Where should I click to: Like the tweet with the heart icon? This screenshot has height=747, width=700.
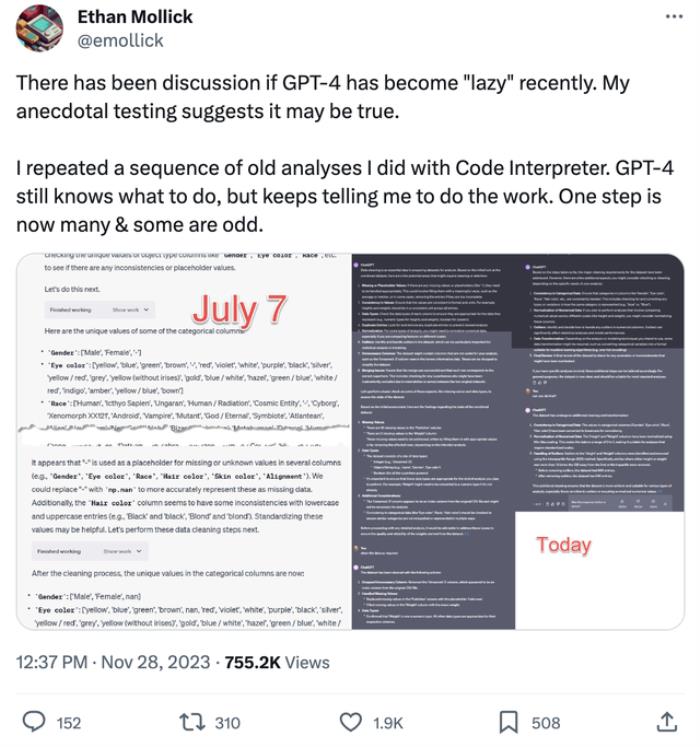tap(351, 722)
